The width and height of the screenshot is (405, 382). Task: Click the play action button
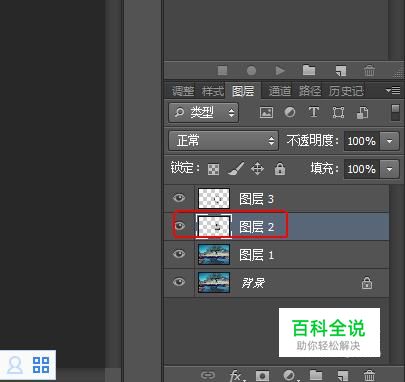tap(280, 70)
